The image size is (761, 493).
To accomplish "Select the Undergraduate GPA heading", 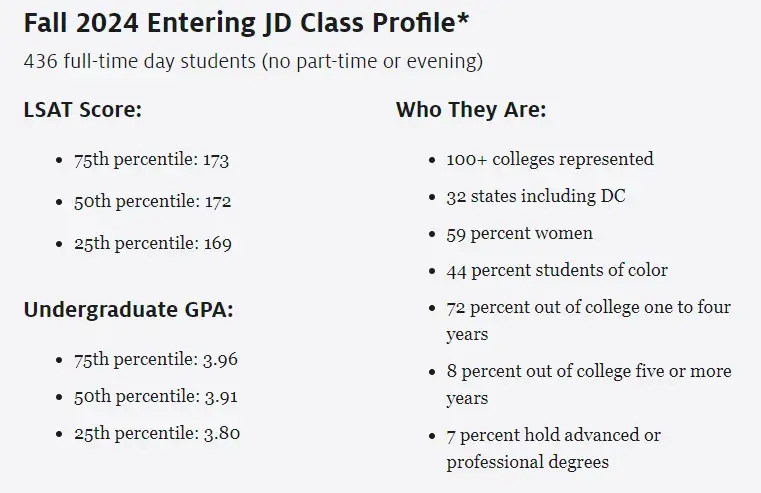I will (128, 309).
